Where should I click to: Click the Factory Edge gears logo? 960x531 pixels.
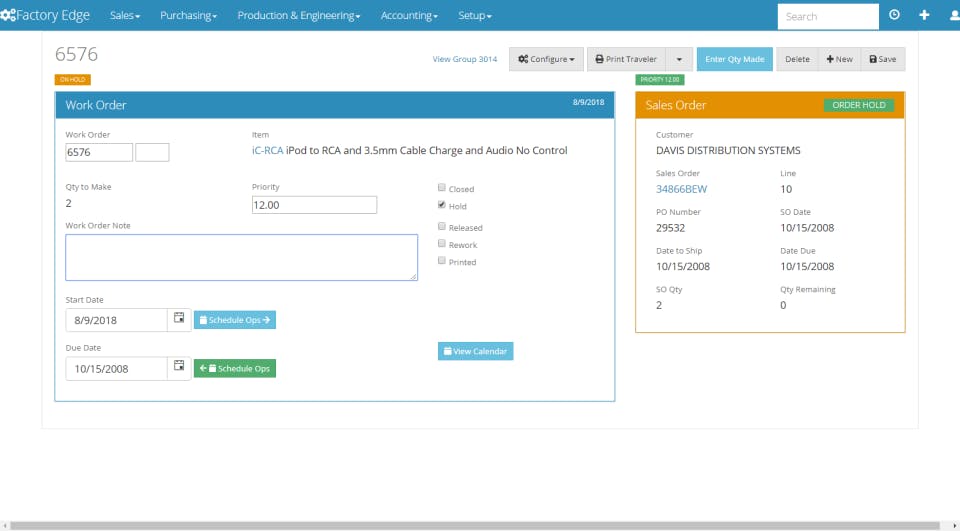[8, 15]
